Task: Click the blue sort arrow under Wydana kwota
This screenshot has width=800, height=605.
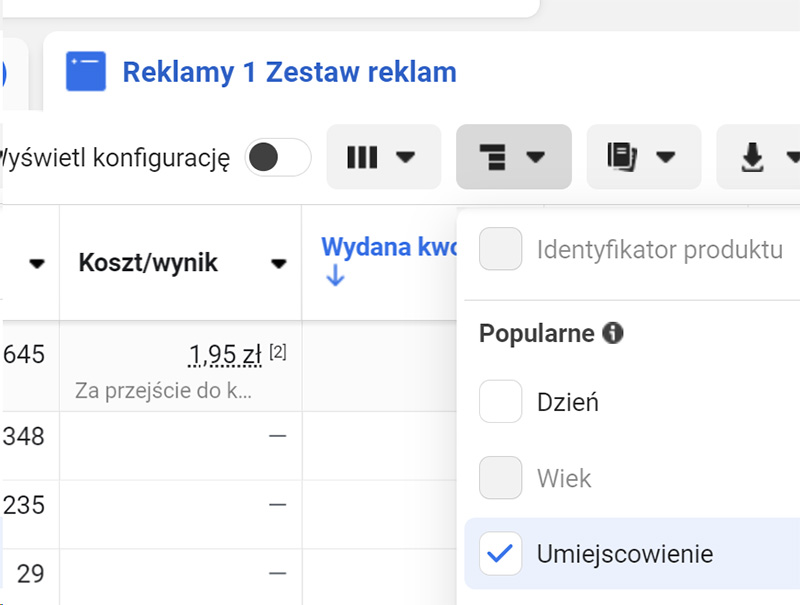Action: 335,277
